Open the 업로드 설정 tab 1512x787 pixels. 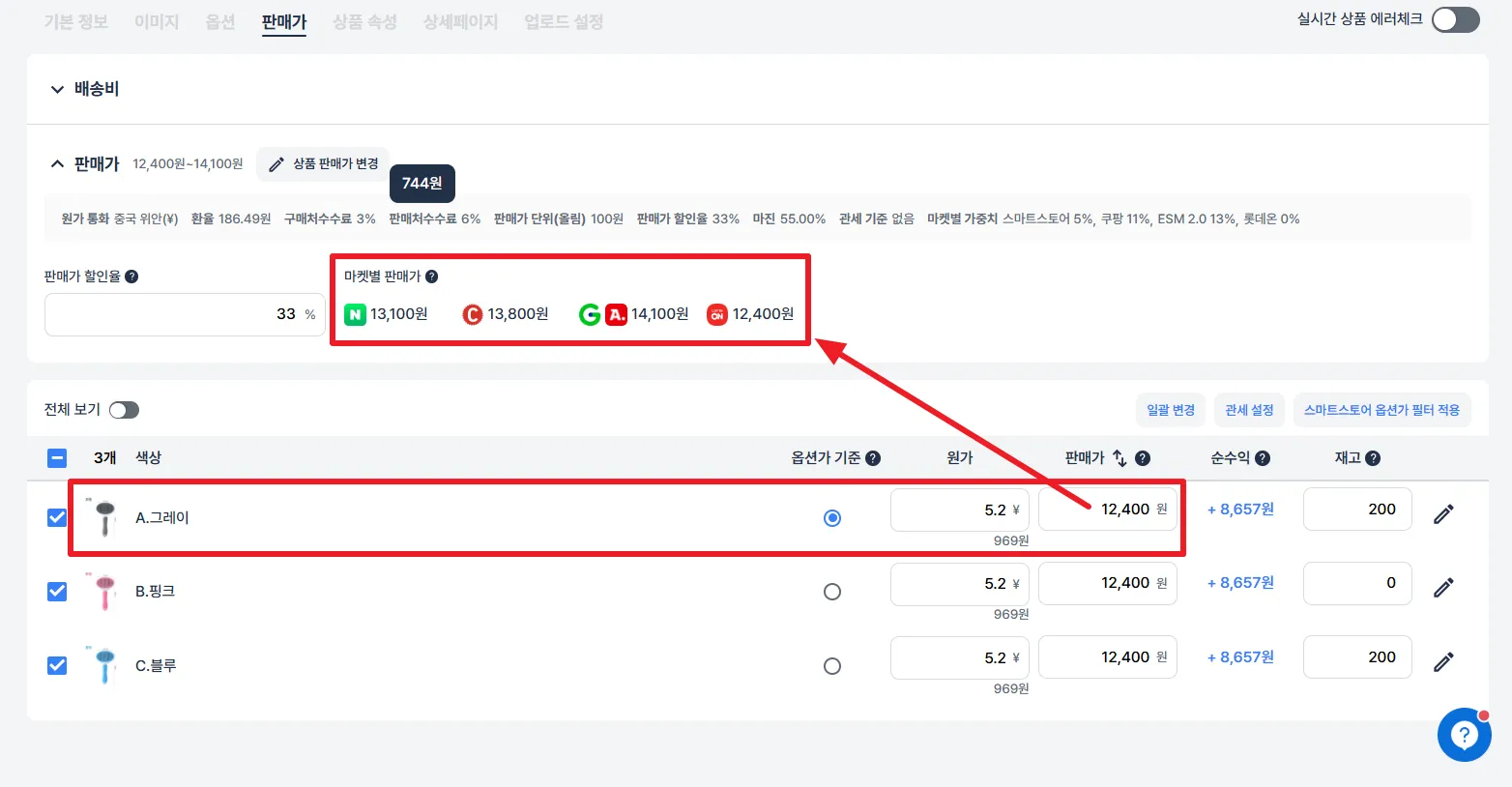563,21
